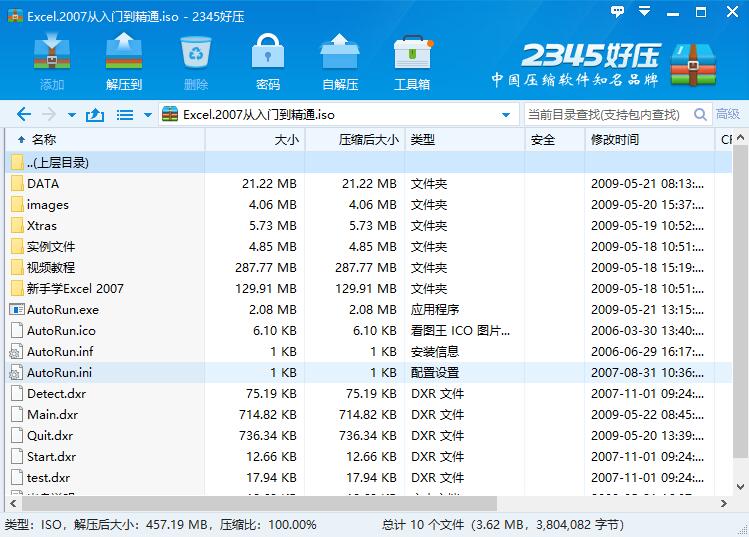Select the test.dxr file name

pyautogui.click(x=48, y=478)
